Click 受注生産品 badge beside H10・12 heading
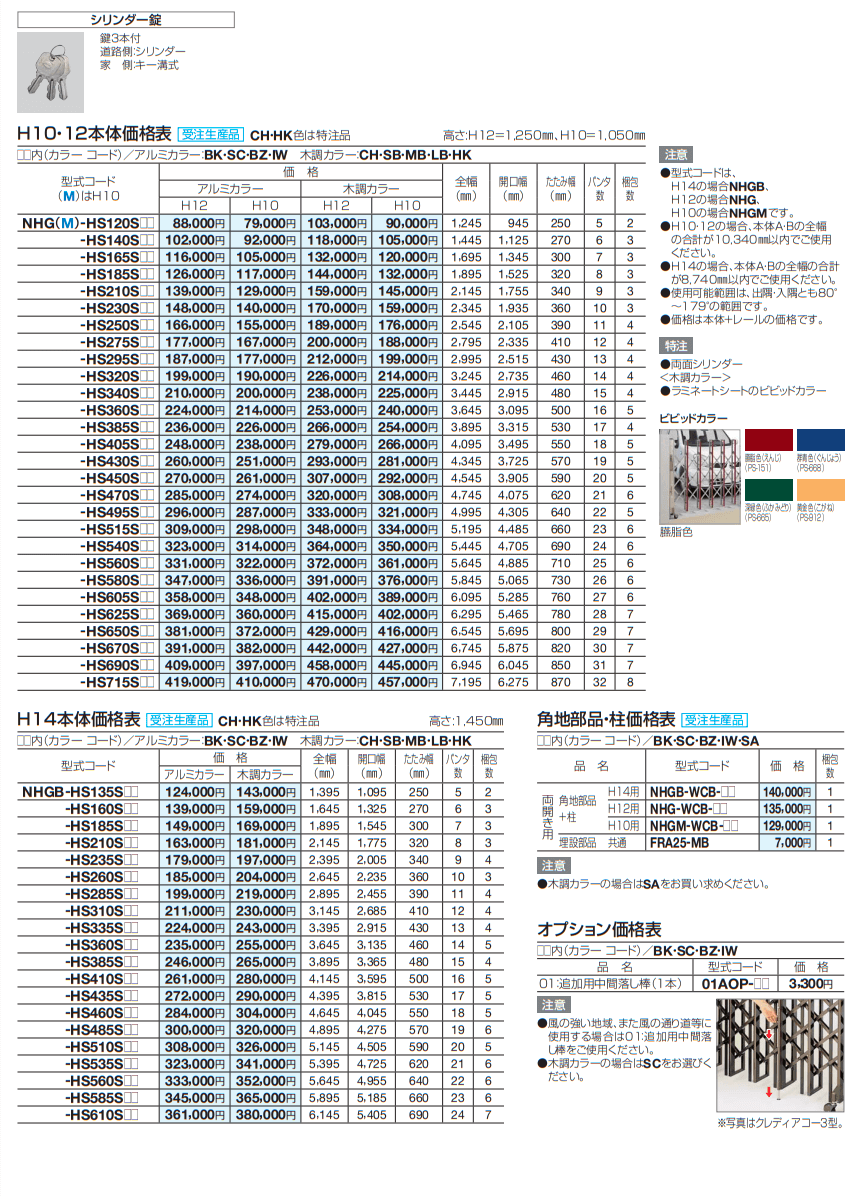Image resolution: width=857 pixels, height=1196 pixels. [x=210, y=135]
